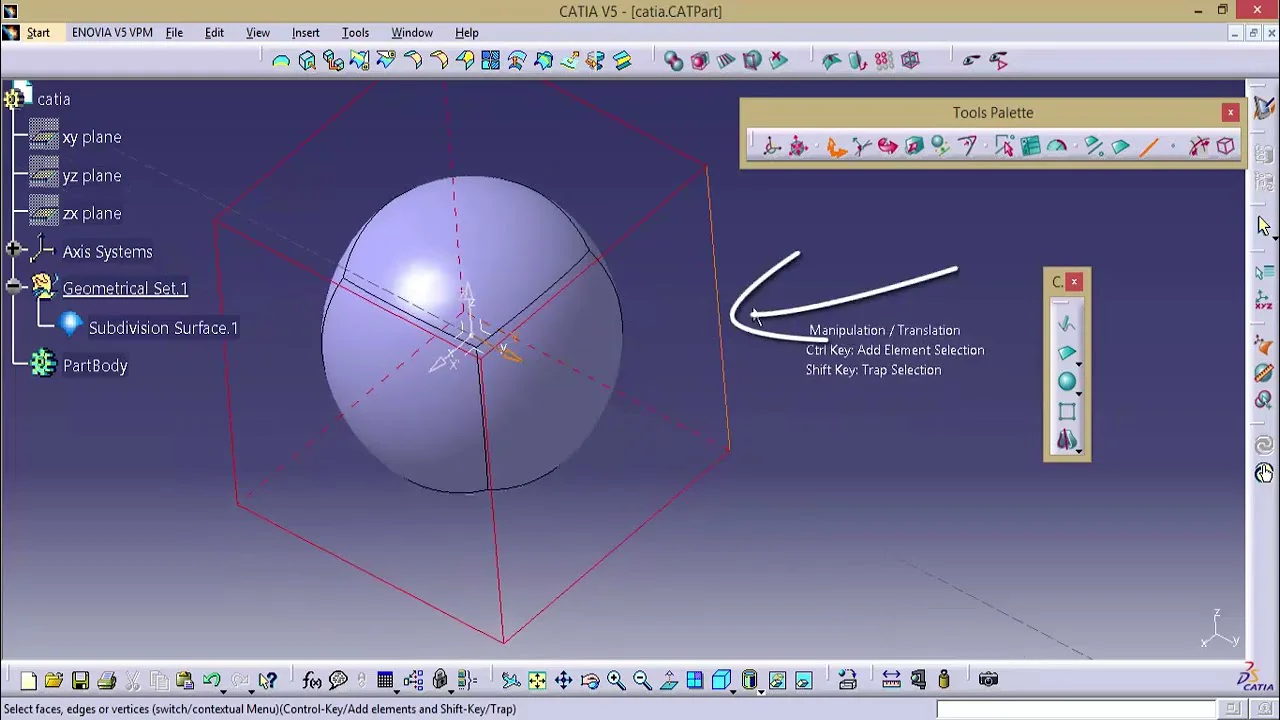Click the blue mesh grid icon on top toolbar

coord(490,61)
